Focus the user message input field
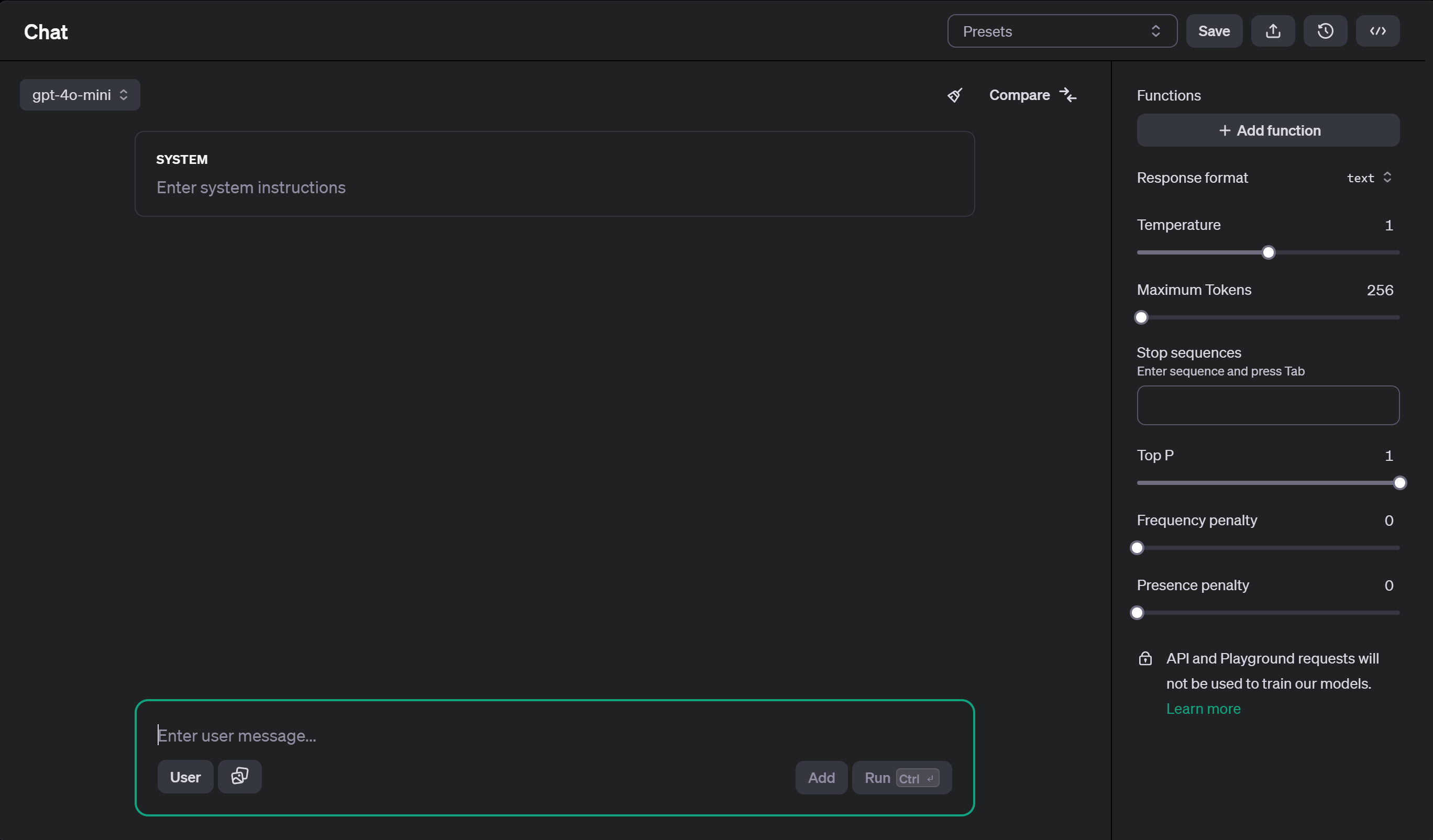The image size is (1433, 840). pyautogui.click(x=555, y=735)
